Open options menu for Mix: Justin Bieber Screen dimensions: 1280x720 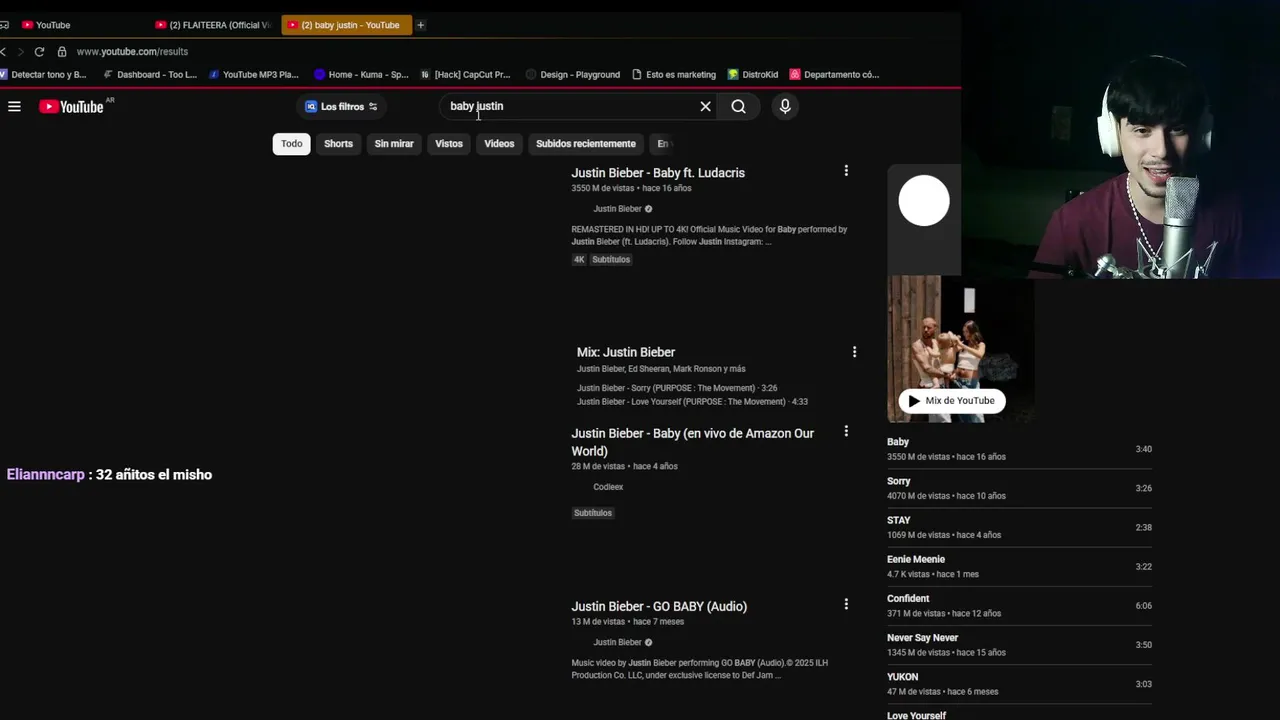[x=854, y=352]
